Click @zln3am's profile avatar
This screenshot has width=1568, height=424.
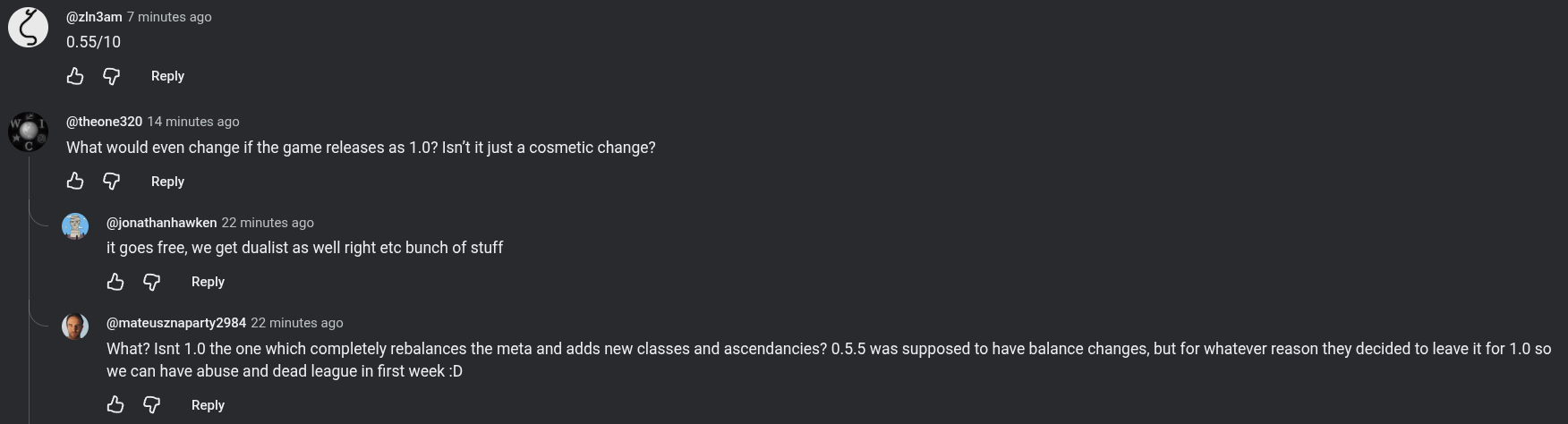coord(28,27)
